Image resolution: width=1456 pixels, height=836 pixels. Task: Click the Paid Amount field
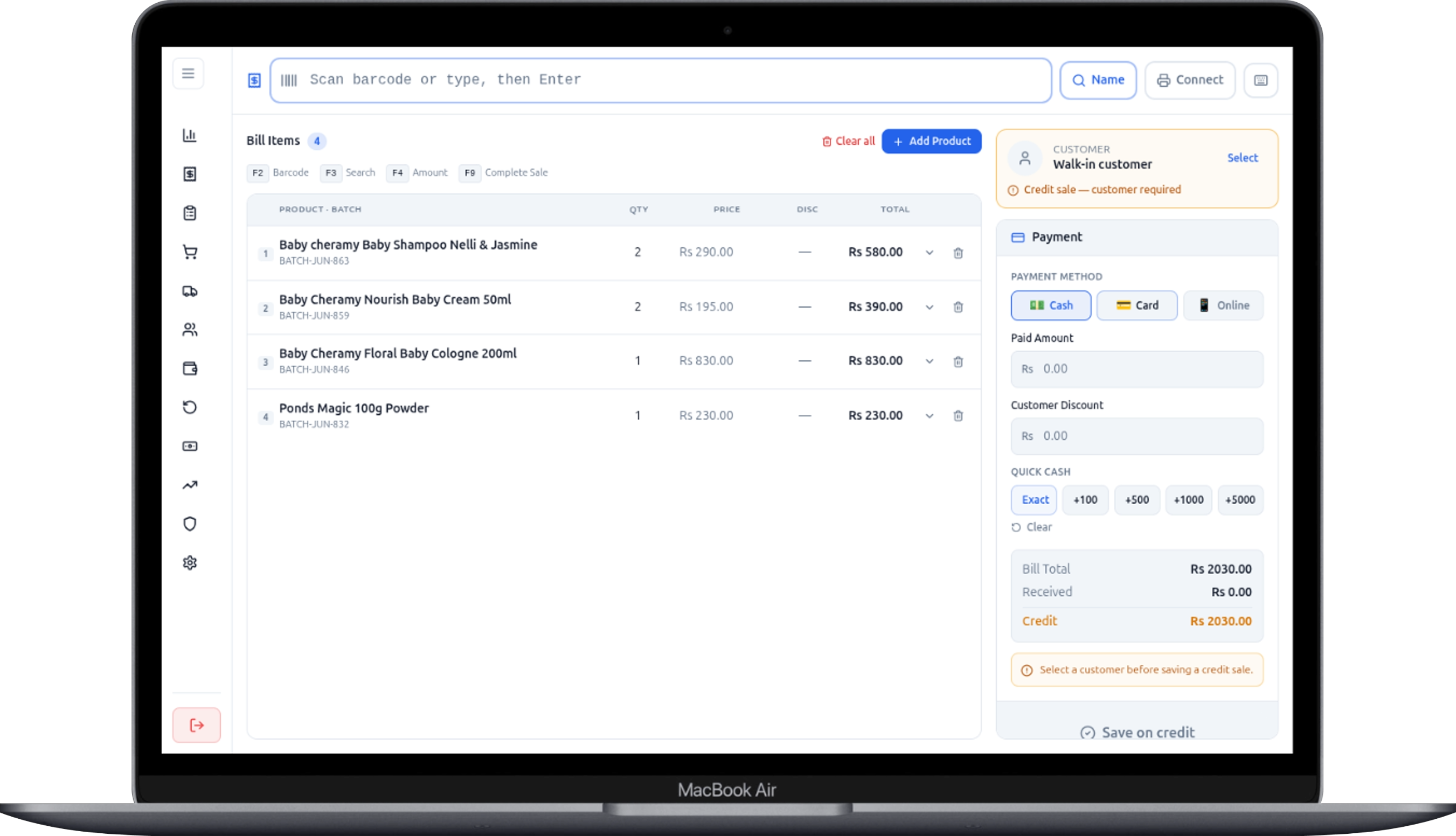pyautogui.click(x=1137, y=369)
